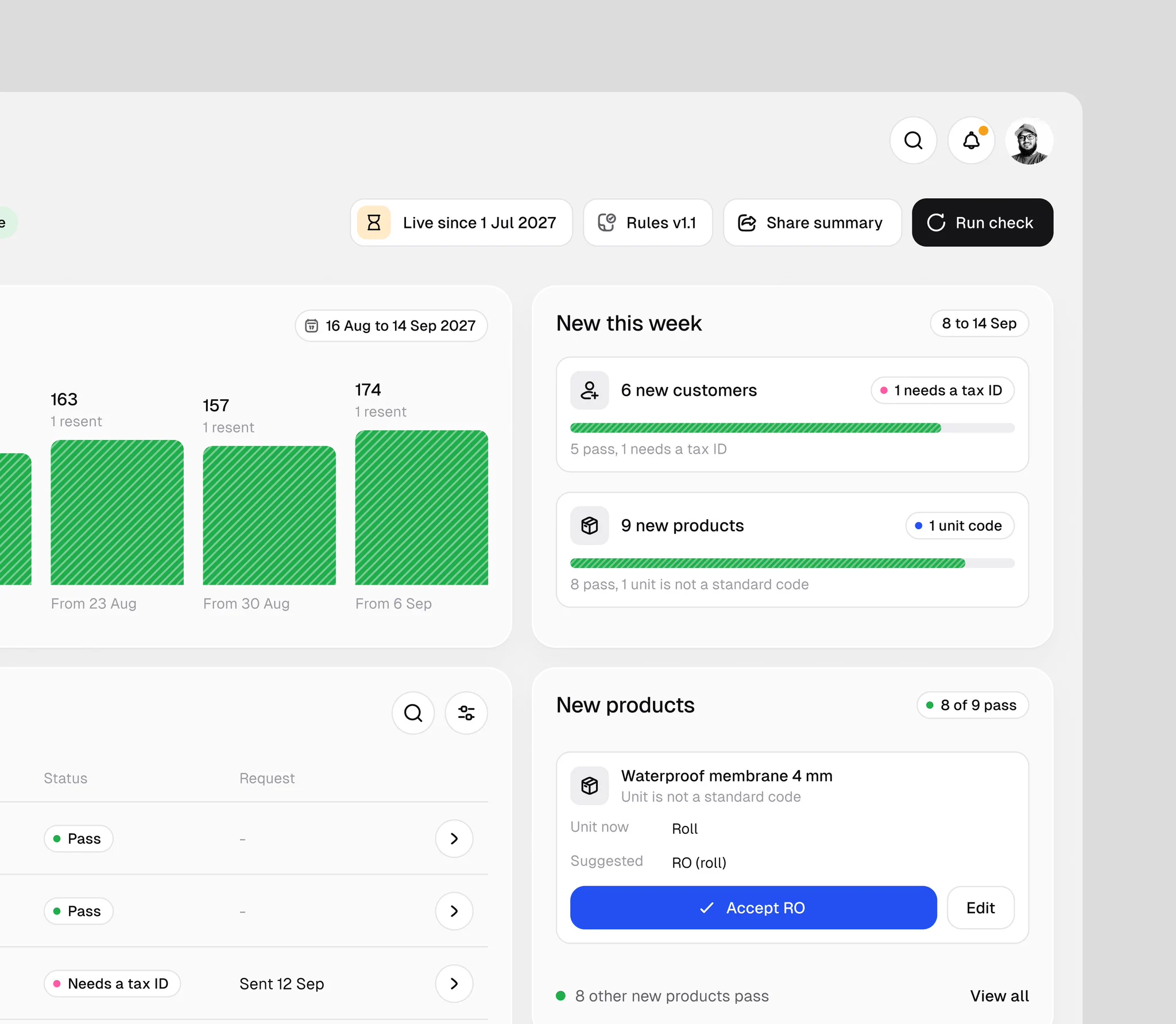Click the new customers person icon
The width and height of the screenshot is (1176, 1024).
[589, 391]
